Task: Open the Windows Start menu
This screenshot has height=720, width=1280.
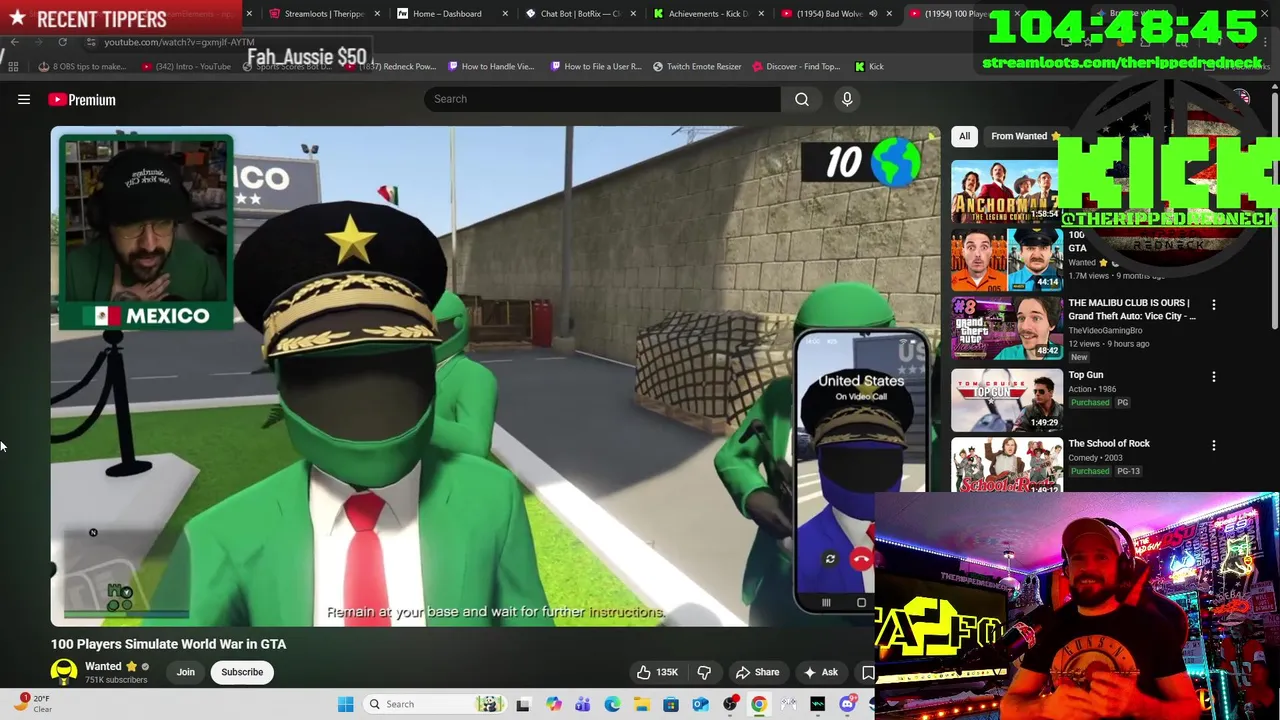Action: click(345, 704)
